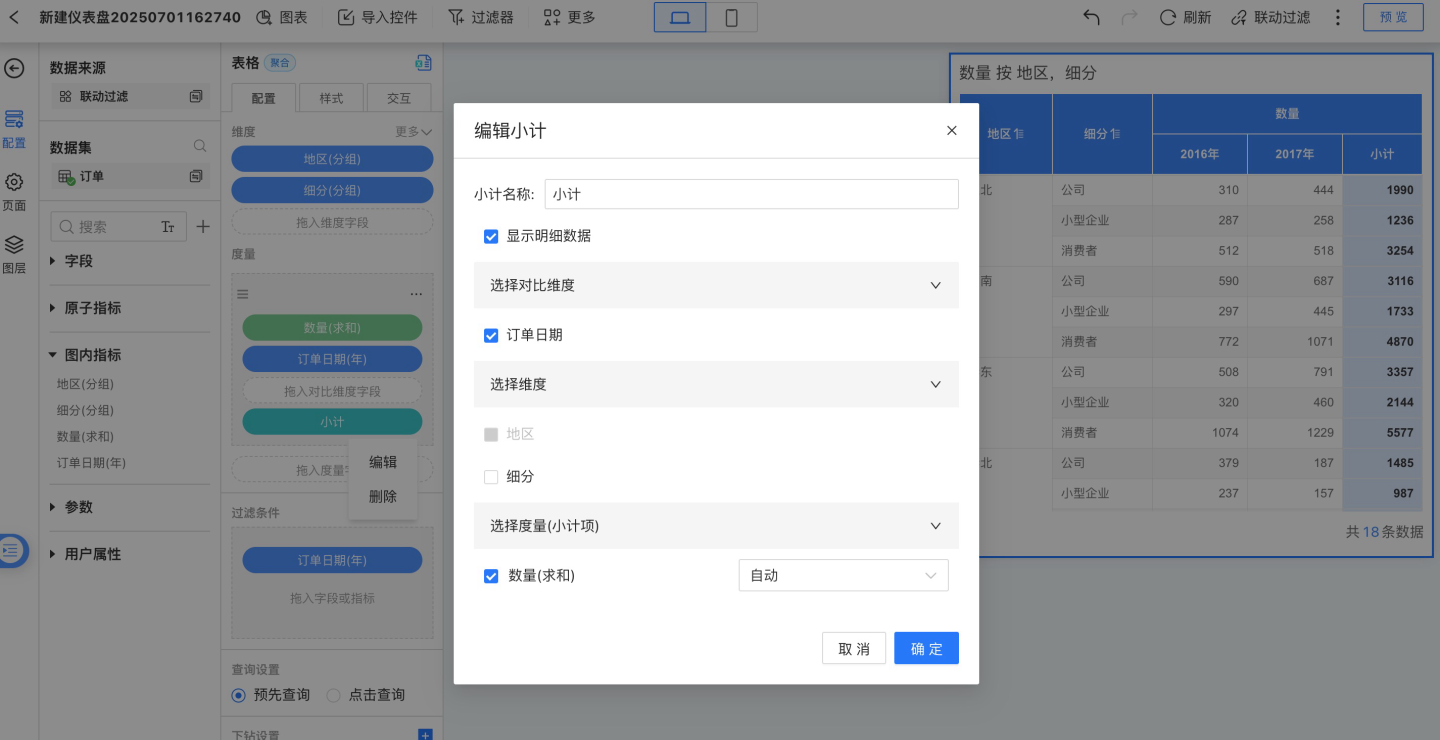Screen dimensions: 1440x740
Task: Click the 取消 button
Action: click(854, 648)
